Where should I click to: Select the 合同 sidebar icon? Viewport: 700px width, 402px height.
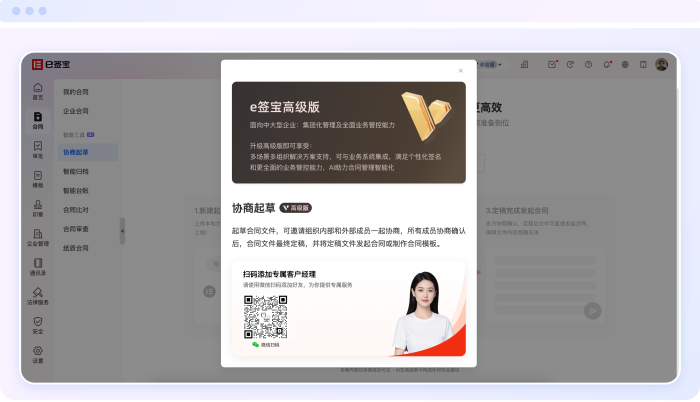pos(38,121)
